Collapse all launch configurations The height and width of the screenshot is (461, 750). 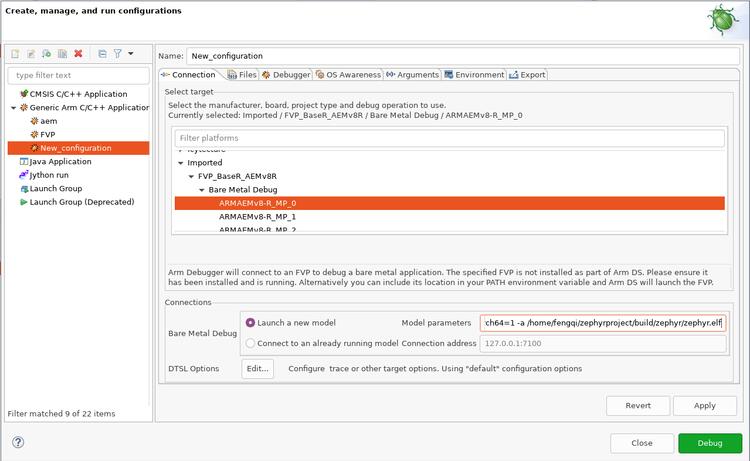[102, 53]
